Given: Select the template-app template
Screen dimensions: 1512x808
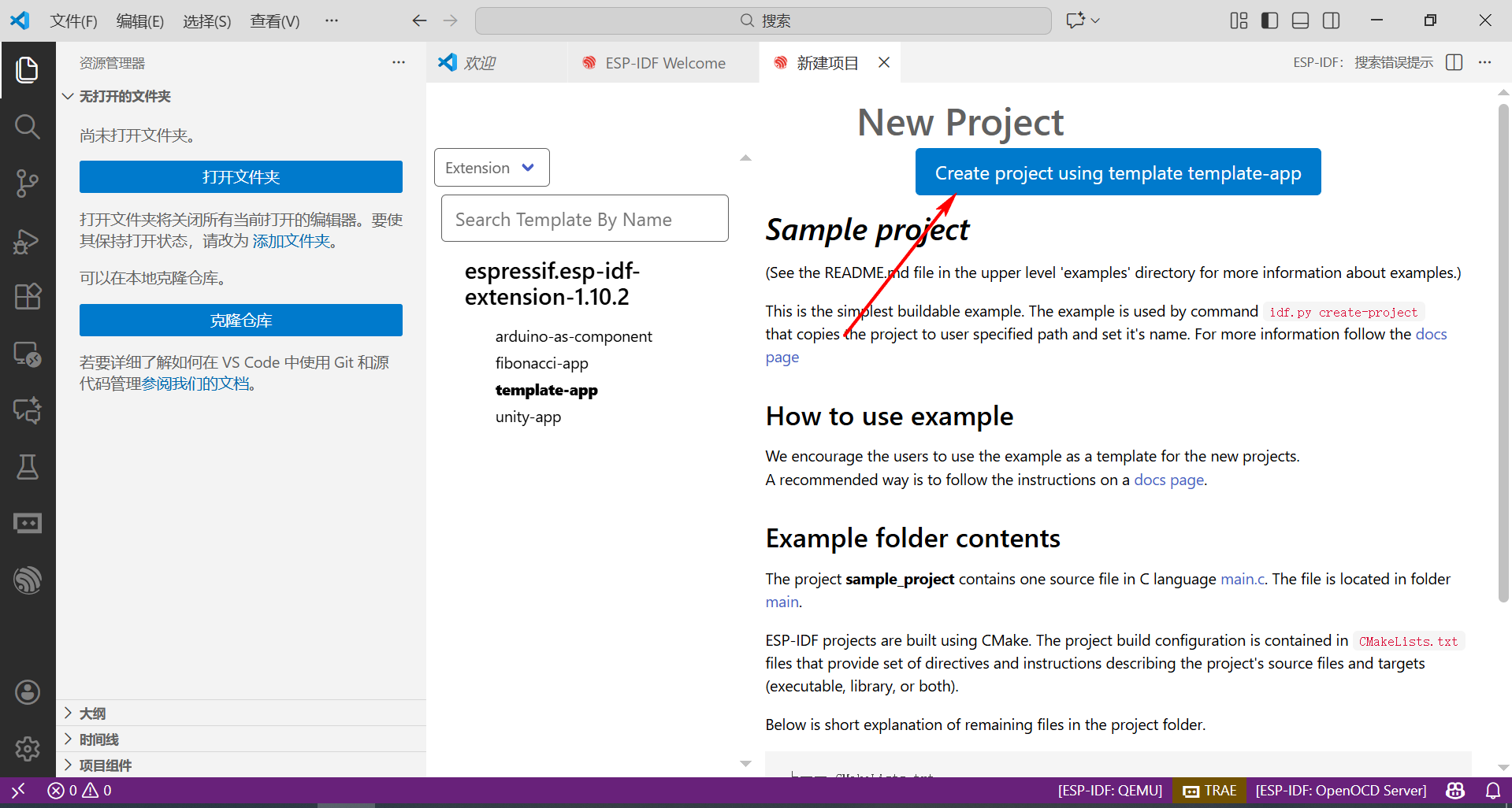Looking at the screenshot, I should tap(547, 390).
